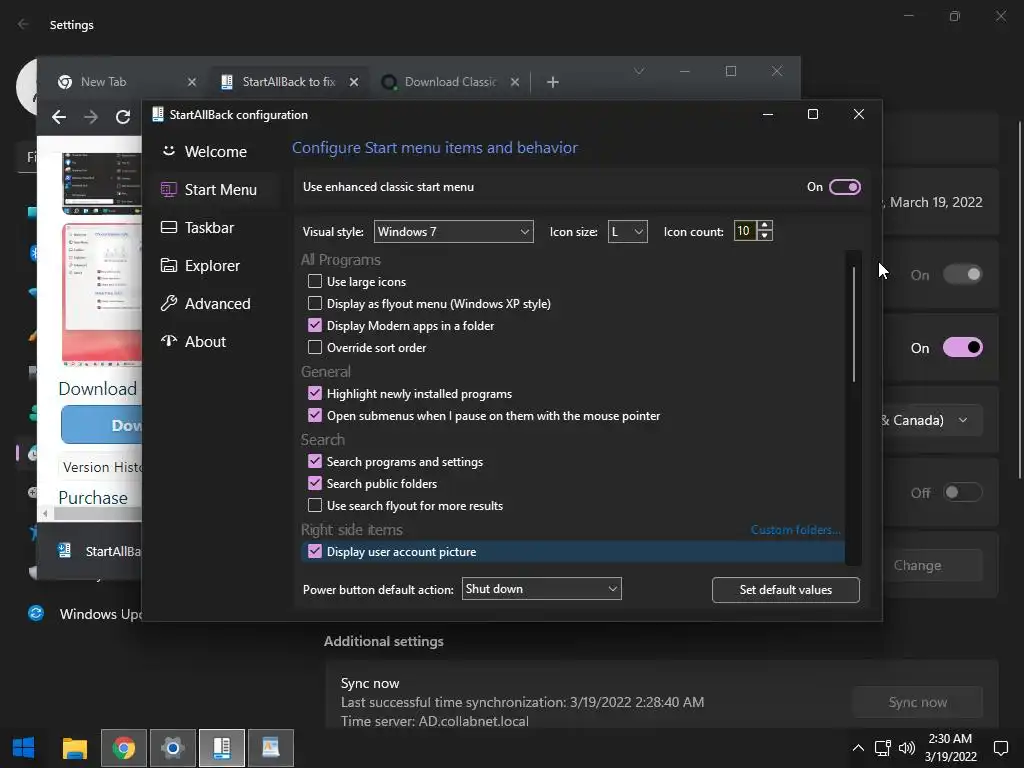
Task: Uncheck Highlight newly installed programs
Action: 315,393
